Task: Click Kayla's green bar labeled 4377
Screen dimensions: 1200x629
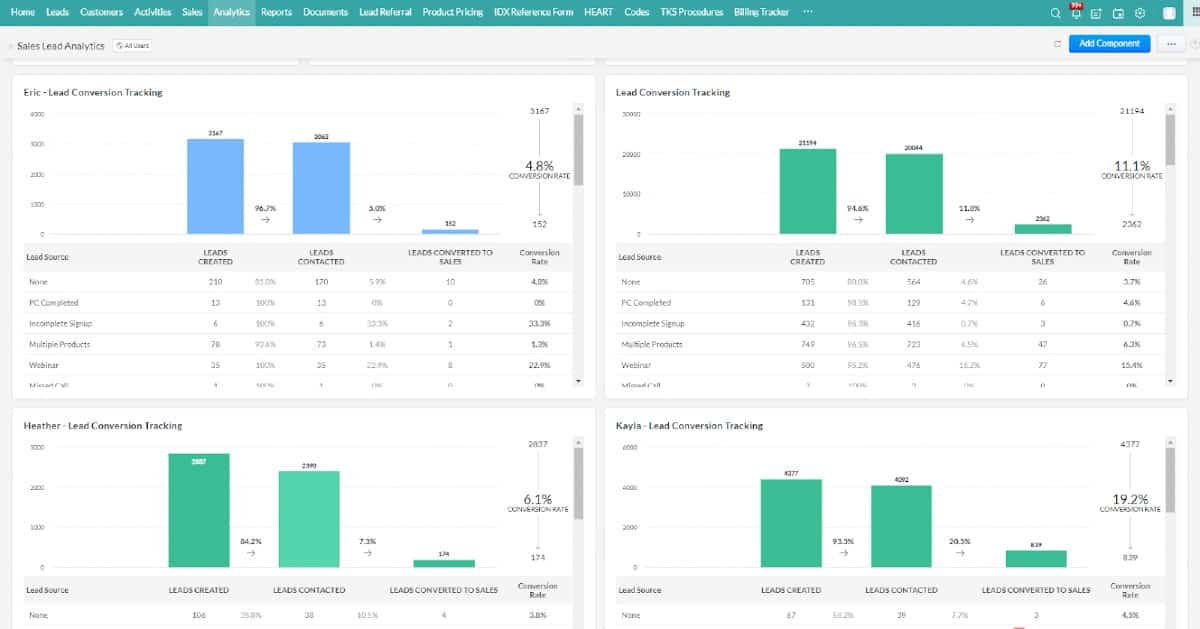Action: coord(791,523)
